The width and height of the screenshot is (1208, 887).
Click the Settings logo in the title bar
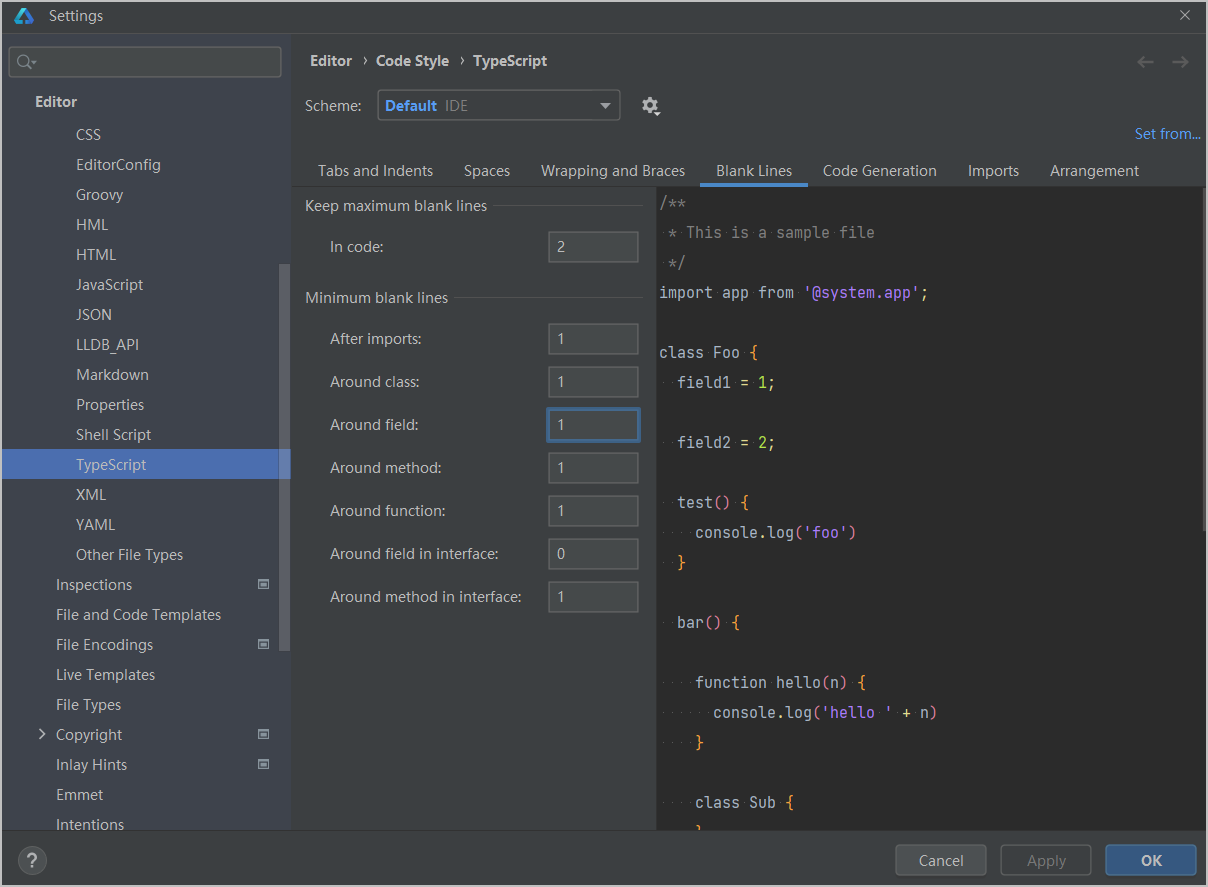tap(22, 15)
